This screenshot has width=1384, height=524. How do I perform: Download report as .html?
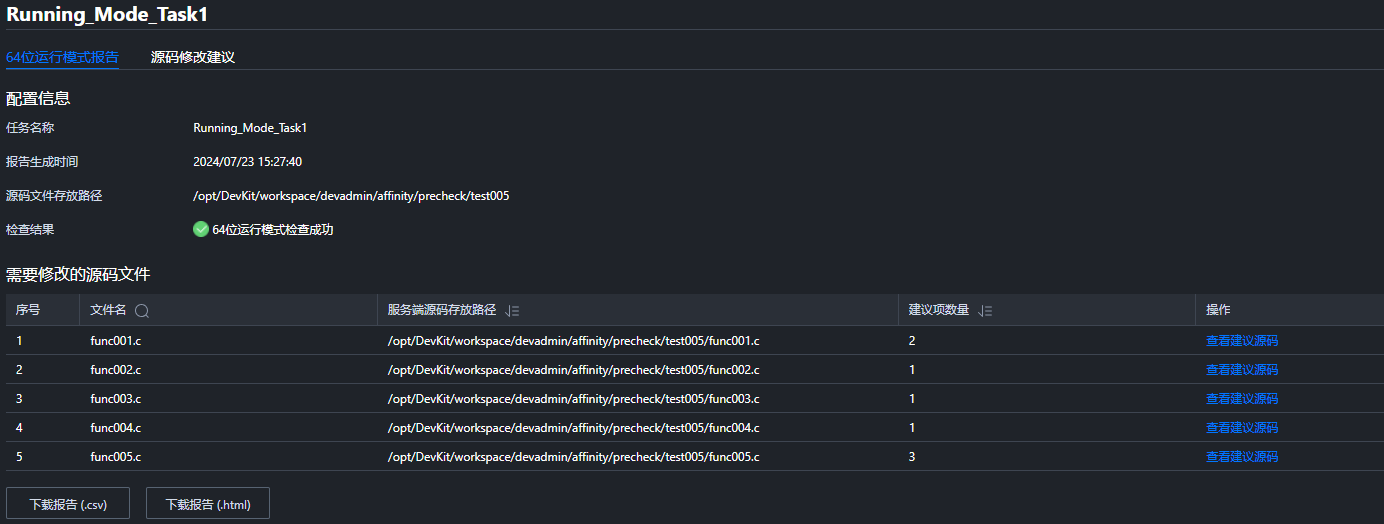(208, 504)
